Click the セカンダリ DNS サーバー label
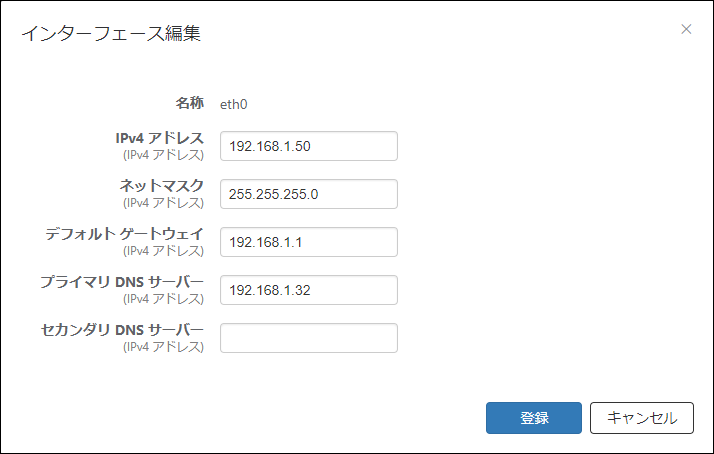The height and width of the screenshot is (454, 714). (x=122, y=330)
